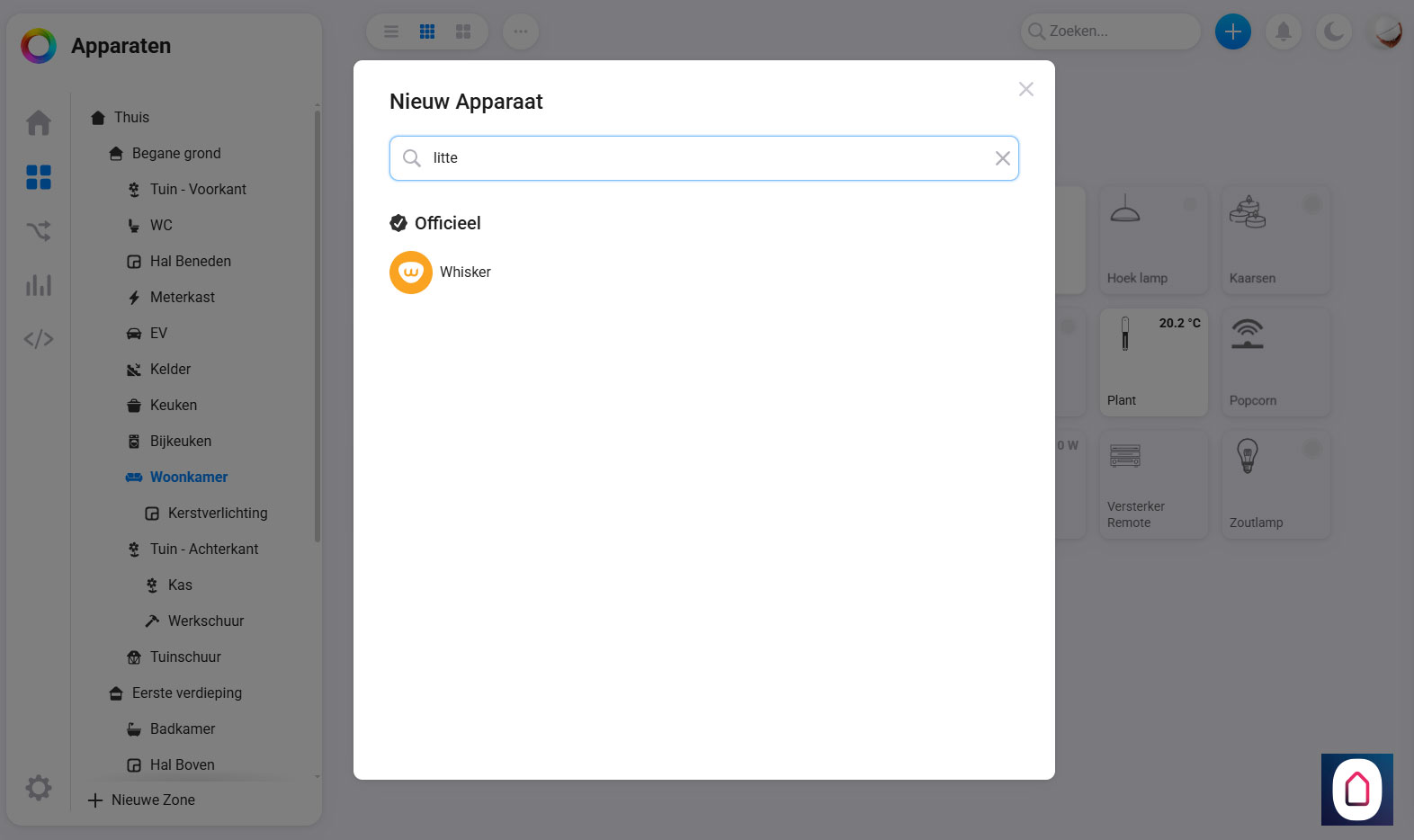Select the Tuin - Achterkant zone

coord(204,550)
